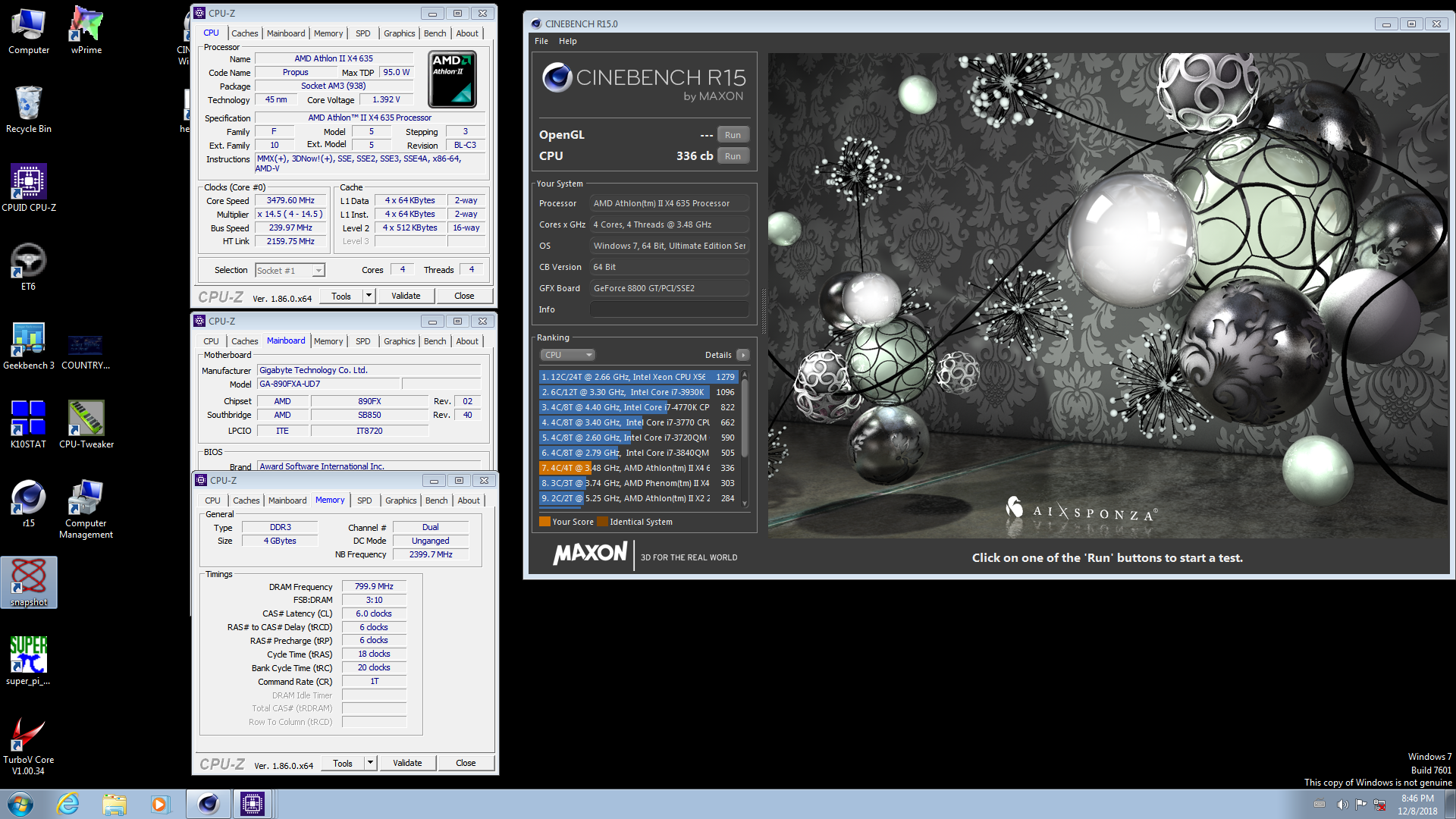The width and height of the screenshot is (1456, 819).
Task: Launch CPU-Tweaker desktop shortcut
Action: [86, 424]
